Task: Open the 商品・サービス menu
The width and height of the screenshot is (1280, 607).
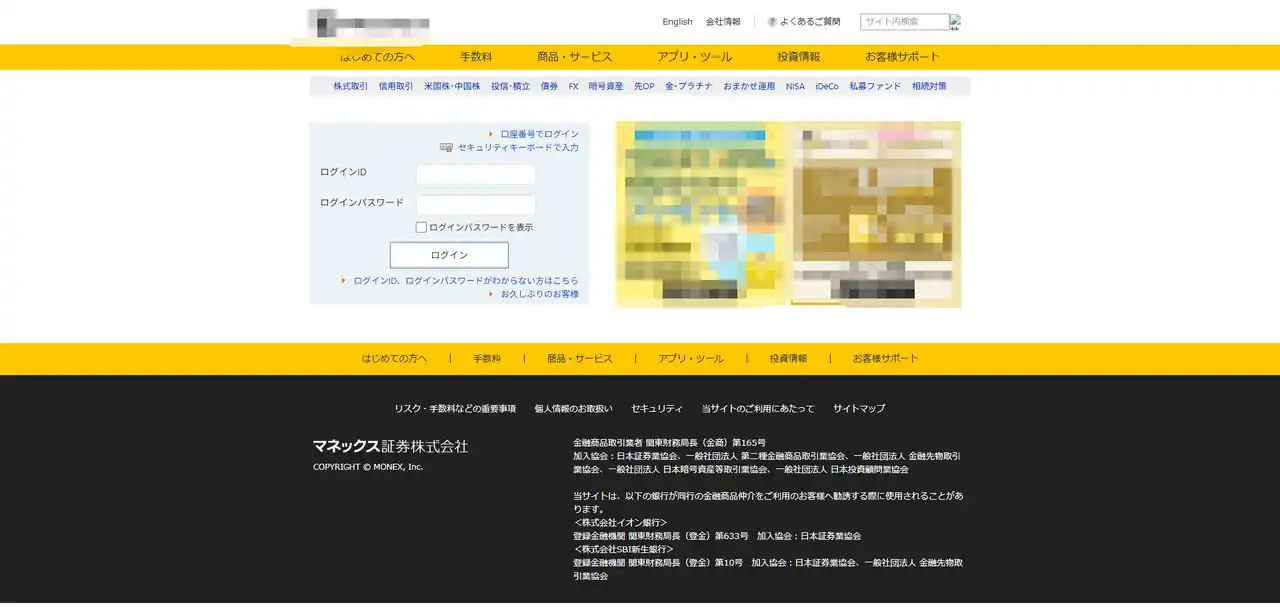Action: [x=572, y=56]
